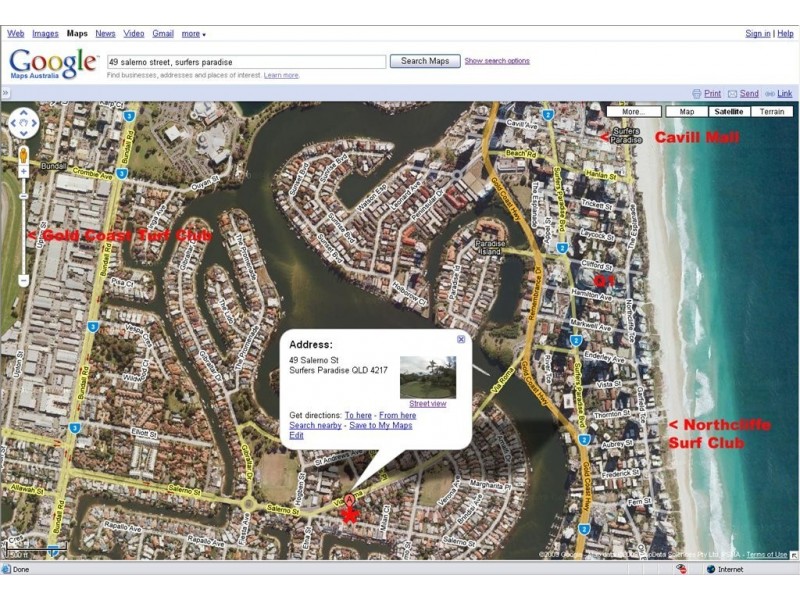Expand the more dropdown menu
This screenshot has height=600, width=800.
pos(193,34)
